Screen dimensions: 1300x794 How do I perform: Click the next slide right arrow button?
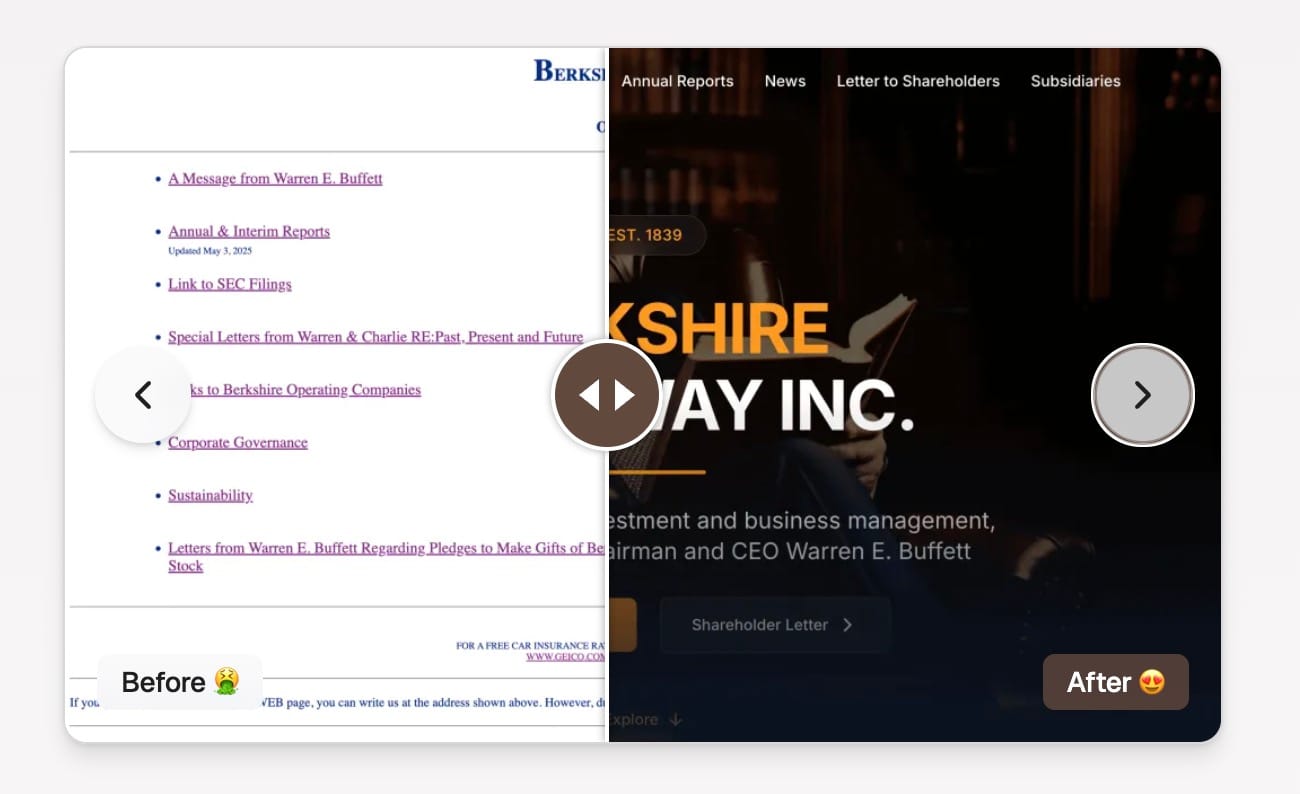[1142, 395]
